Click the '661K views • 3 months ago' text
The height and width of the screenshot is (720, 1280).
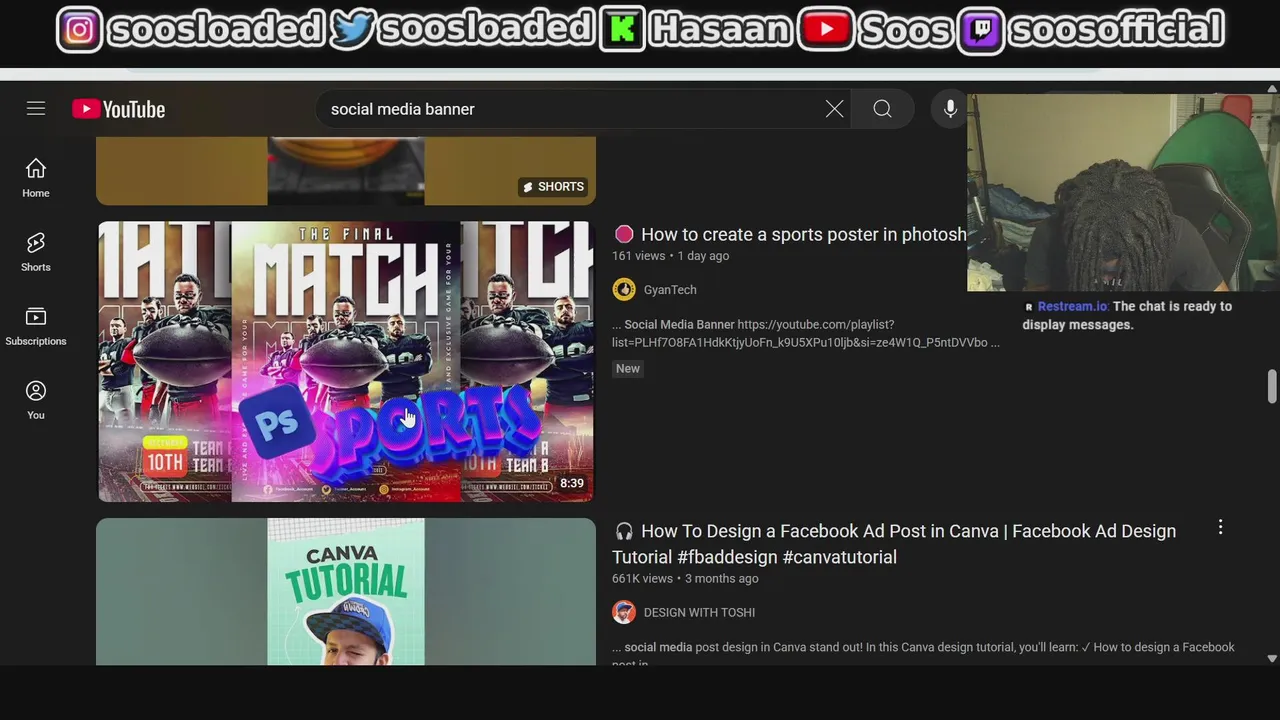(685, 579)
